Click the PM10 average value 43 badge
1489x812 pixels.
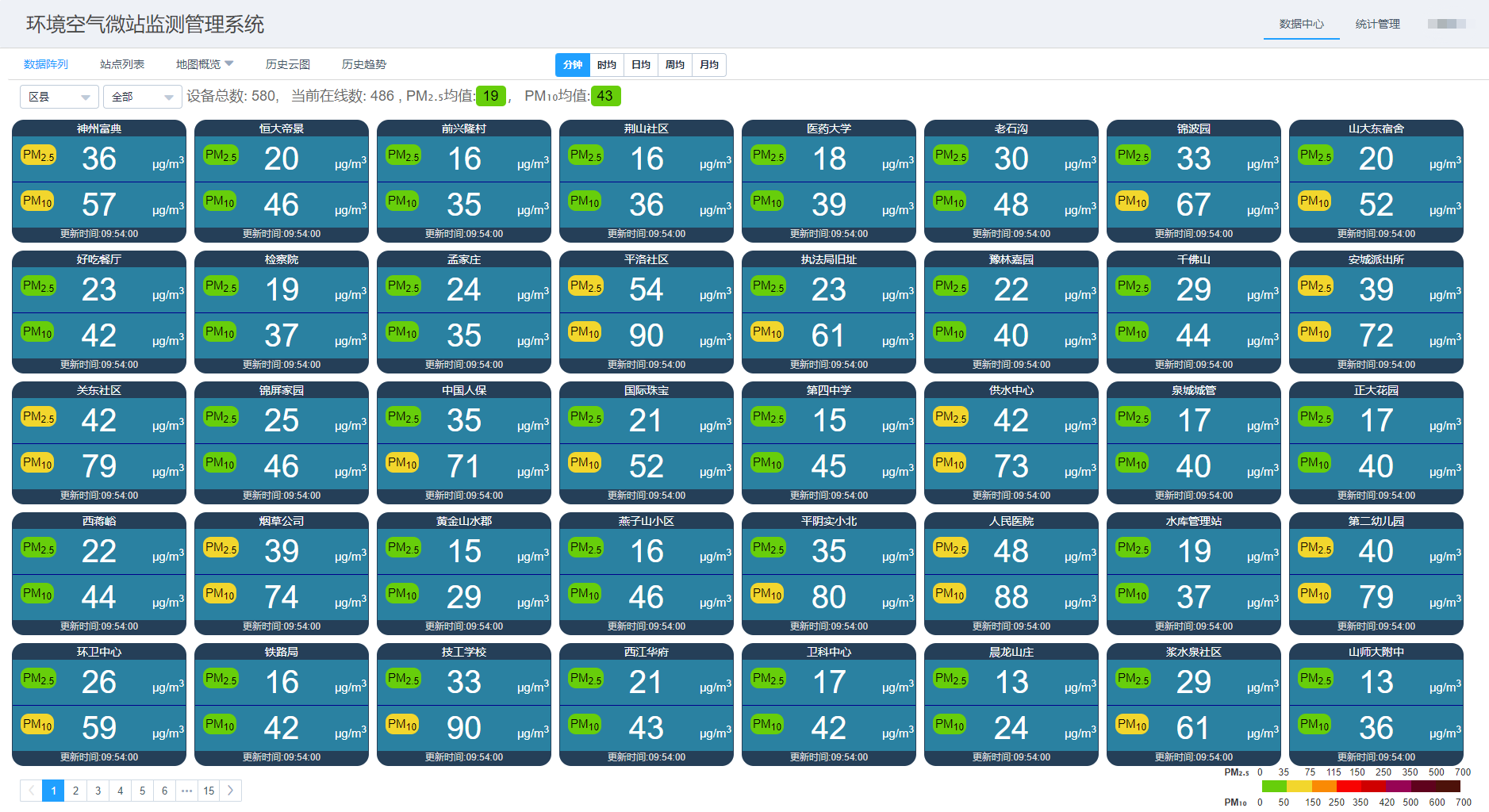pos(605,96)
